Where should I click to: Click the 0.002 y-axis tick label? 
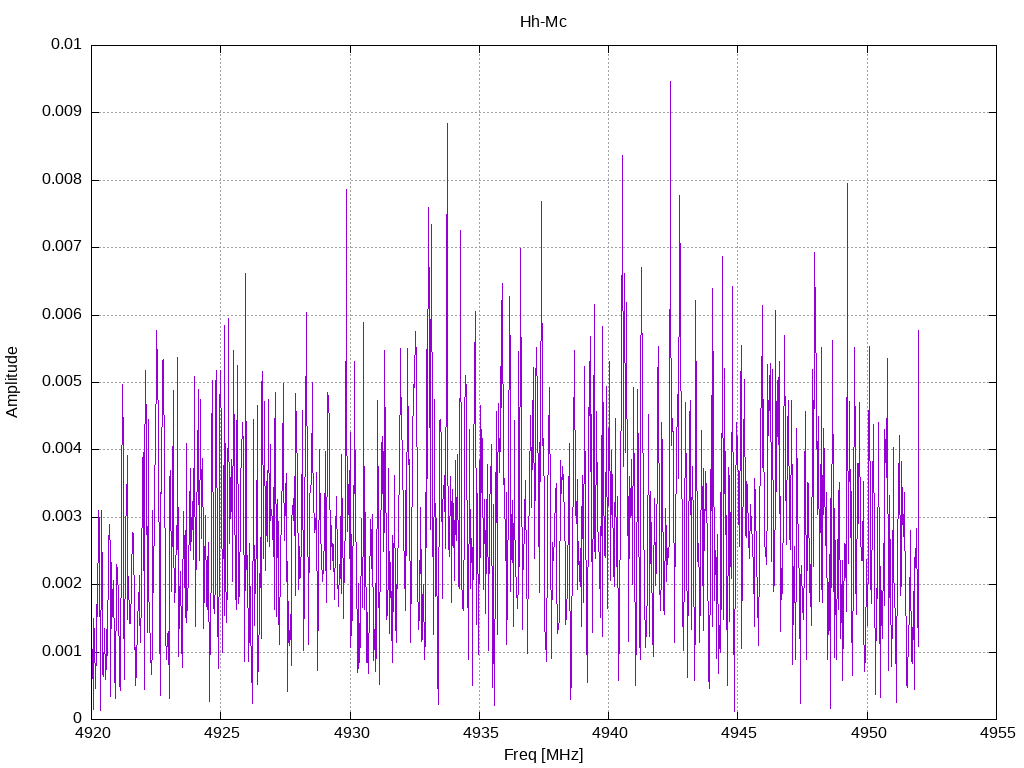(x=61, y=584)
